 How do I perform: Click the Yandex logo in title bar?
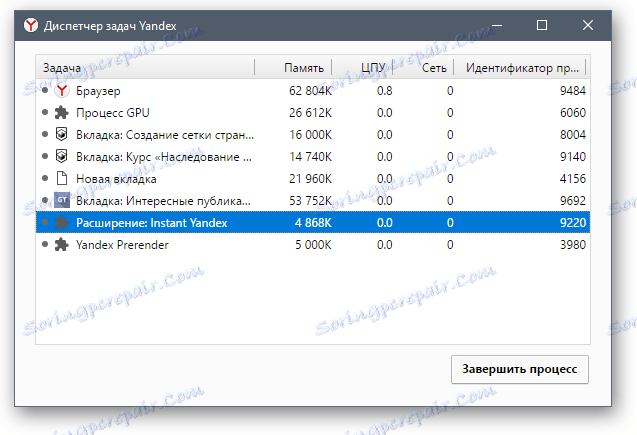30,25
